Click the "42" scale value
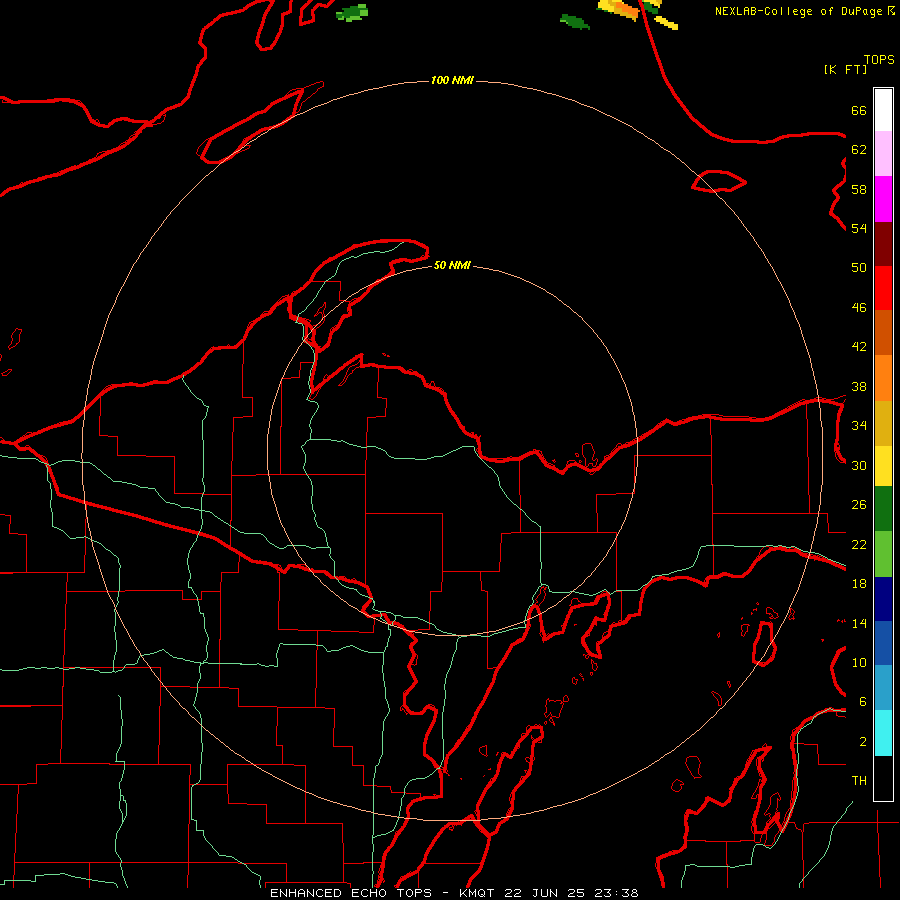Viewport: 900px width, 900px height. [x=859, y=347]
